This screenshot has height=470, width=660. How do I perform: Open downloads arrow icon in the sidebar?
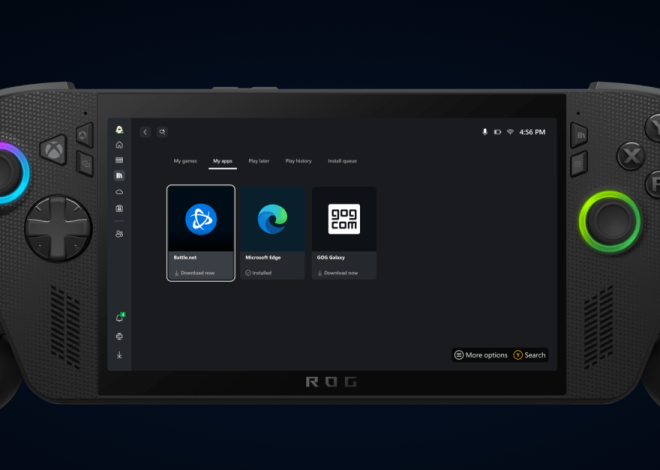point(120,355)
